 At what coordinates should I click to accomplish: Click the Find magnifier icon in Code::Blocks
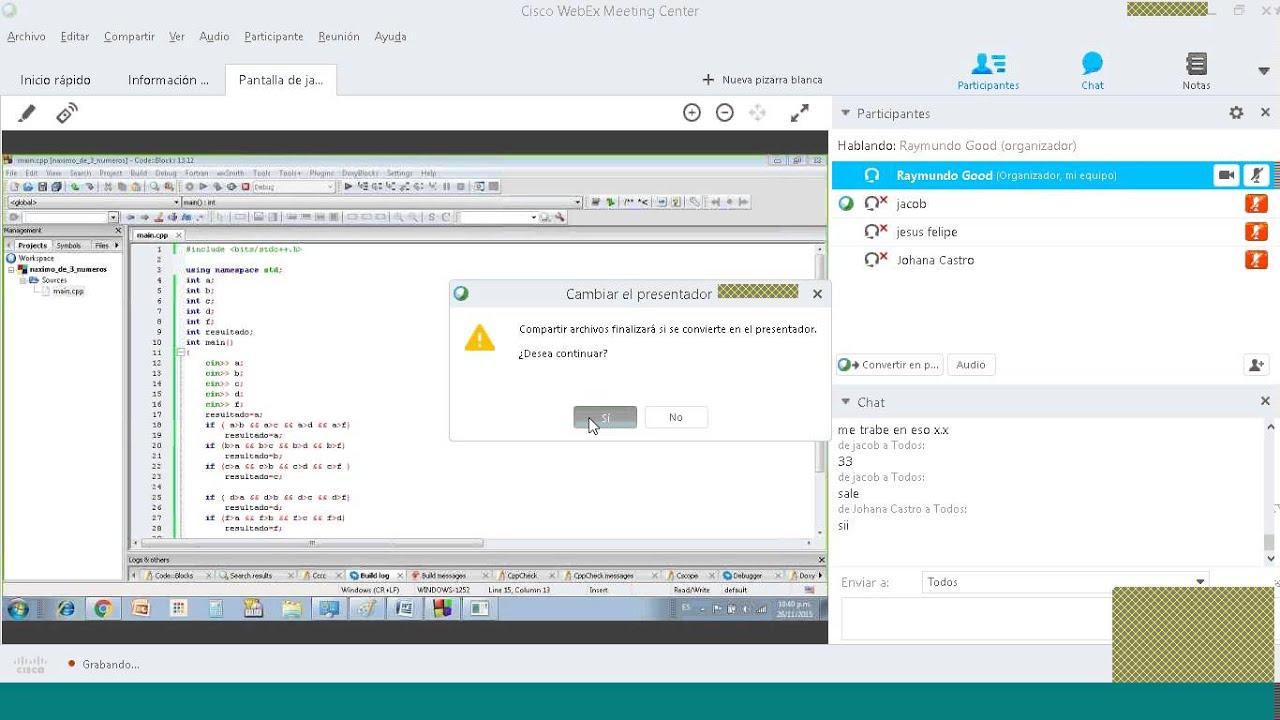pyautogui.click(x=155, y=187)
